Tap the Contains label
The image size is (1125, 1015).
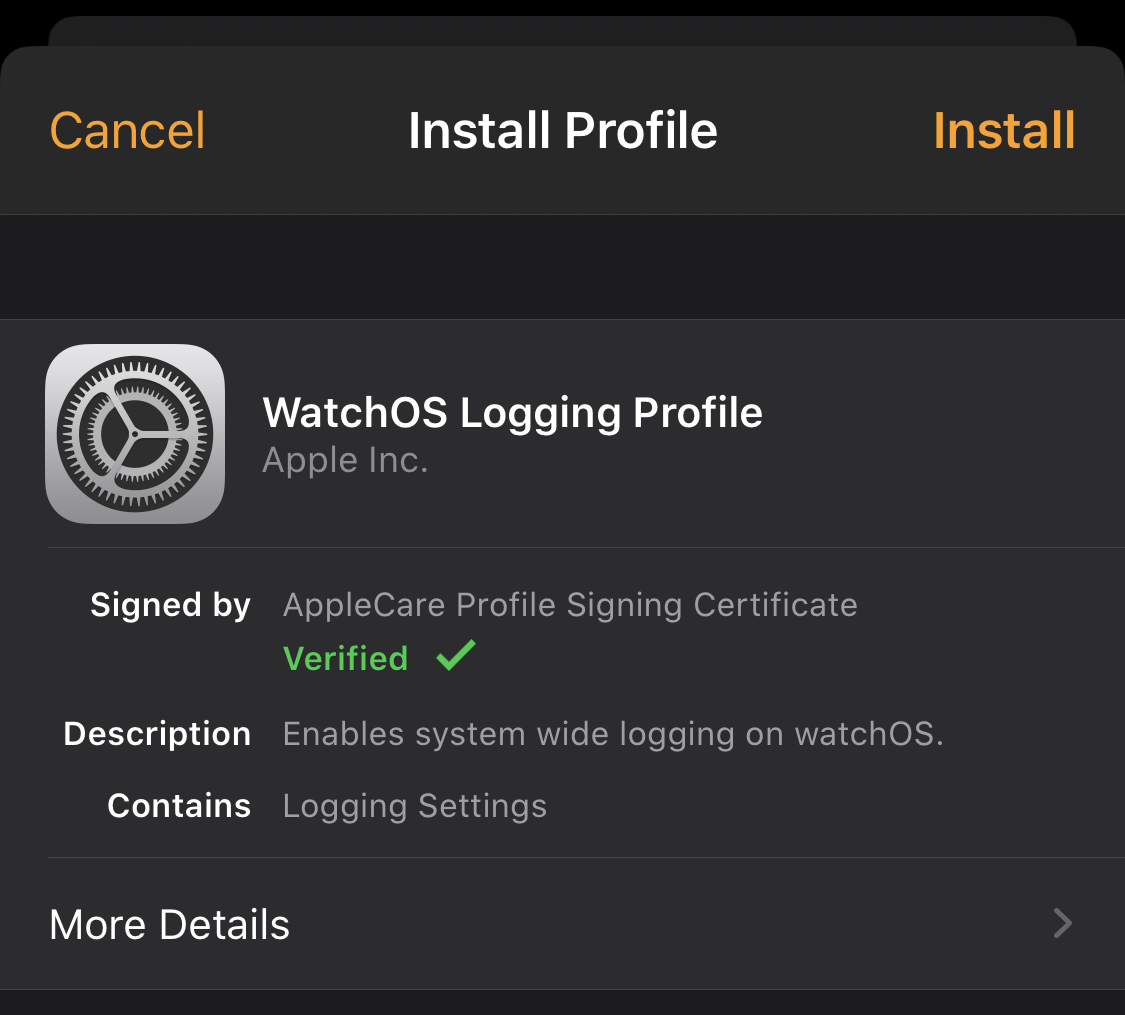click(179, 806)
